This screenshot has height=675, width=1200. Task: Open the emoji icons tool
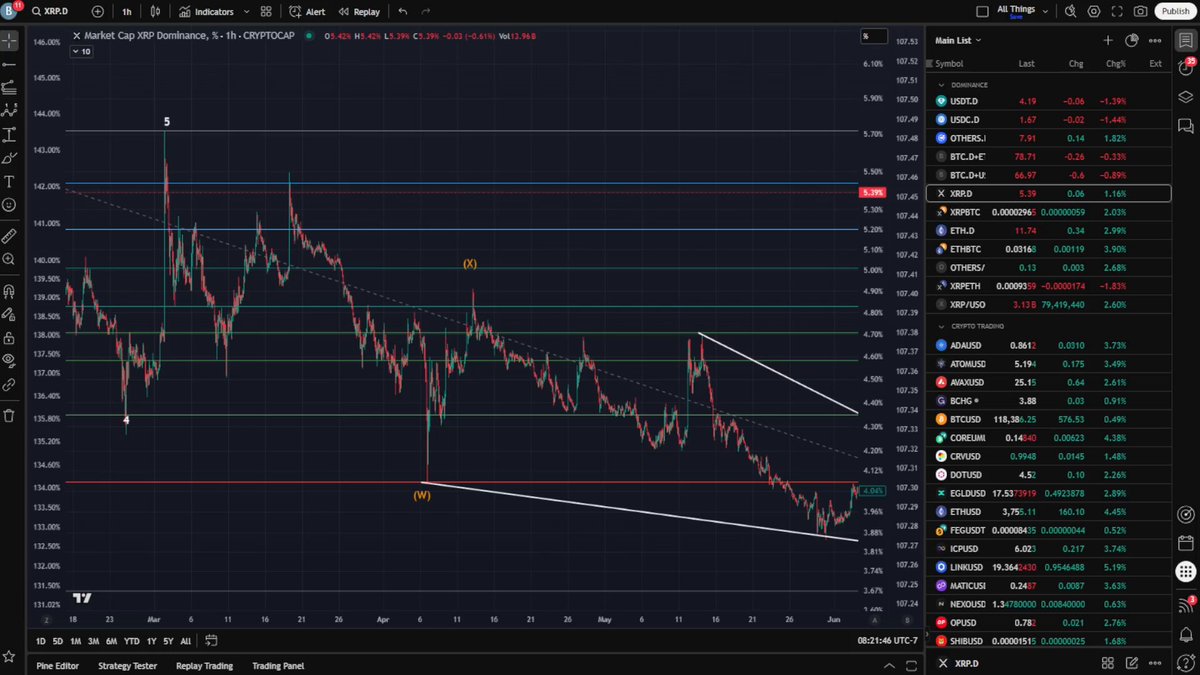point(9,204)
